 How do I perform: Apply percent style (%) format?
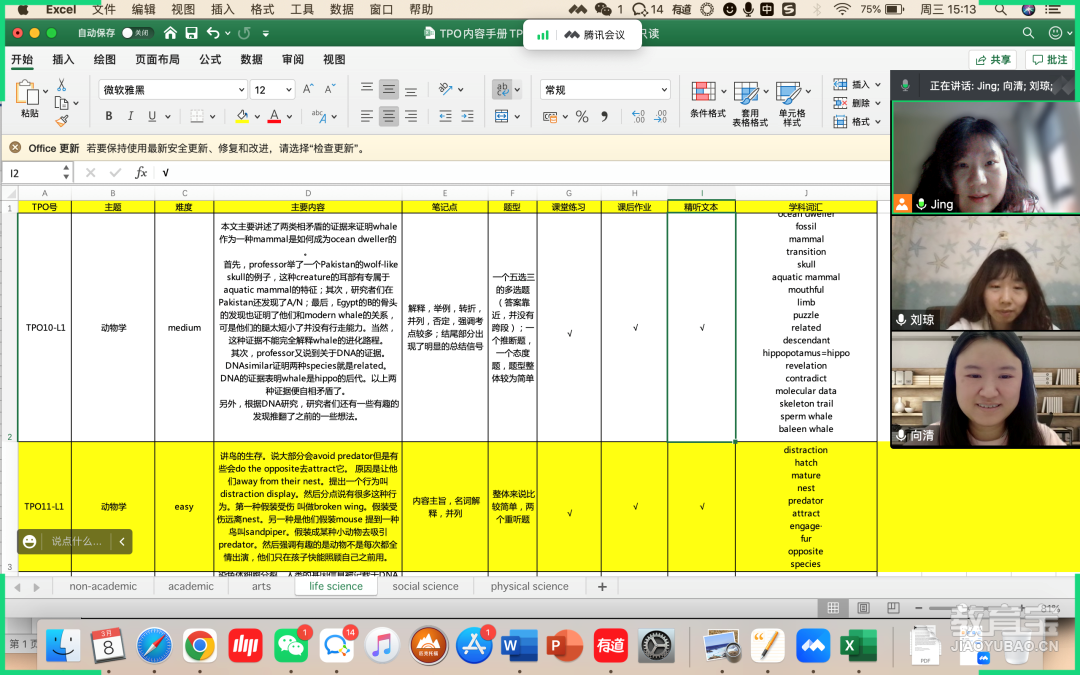click(582, 116)
